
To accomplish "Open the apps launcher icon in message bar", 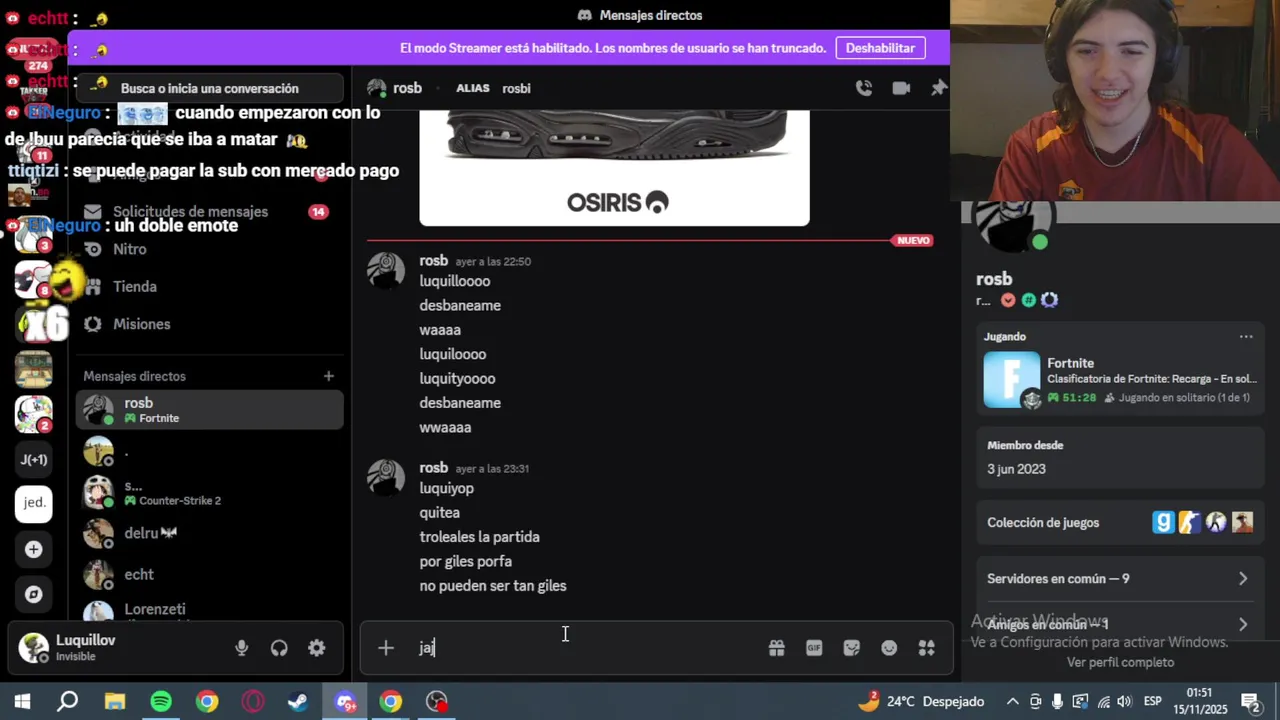I will 926,648.
